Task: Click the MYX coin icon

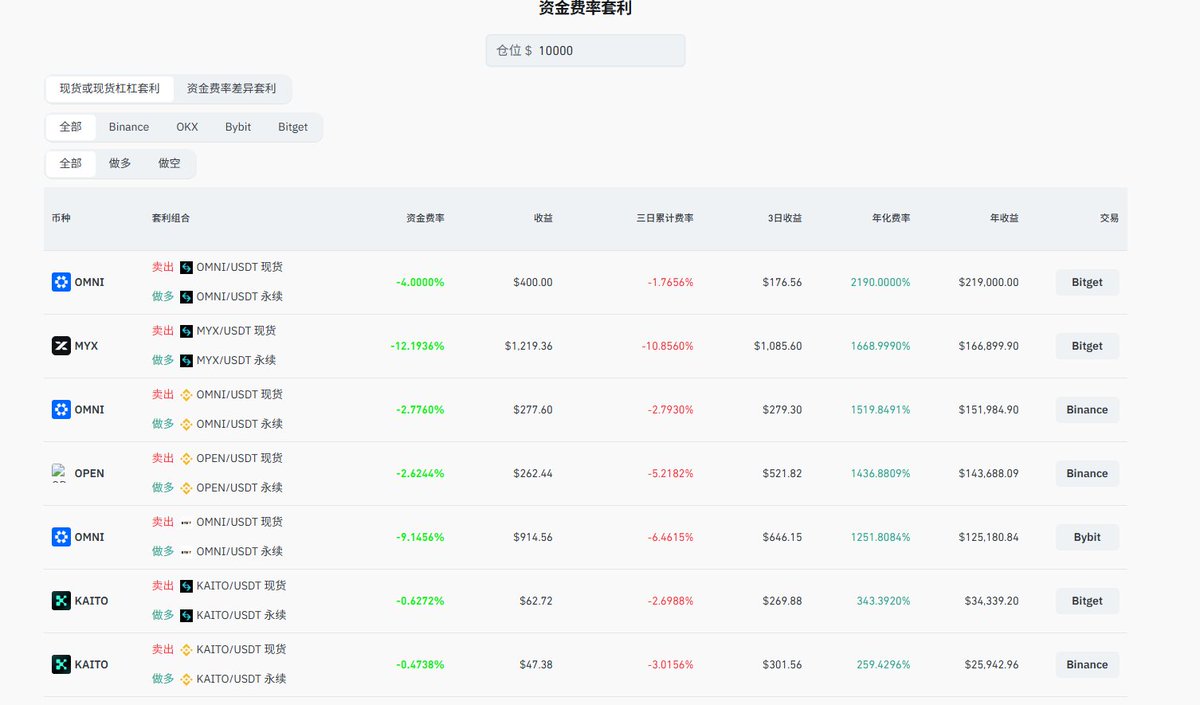Action: pyautogui.click(x=61, y=346)
